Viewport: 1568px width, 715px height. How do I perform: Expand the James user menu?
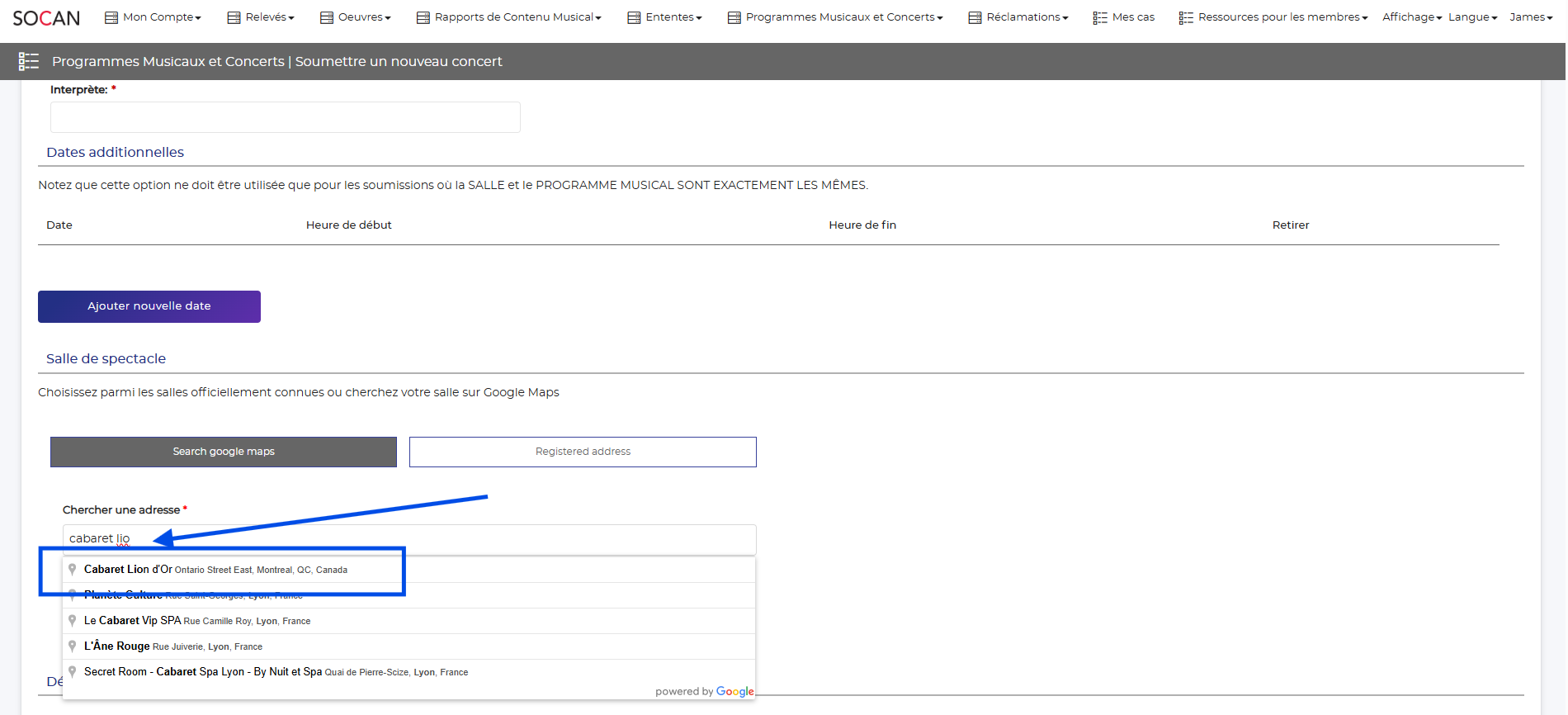[x=1530, y=17]
